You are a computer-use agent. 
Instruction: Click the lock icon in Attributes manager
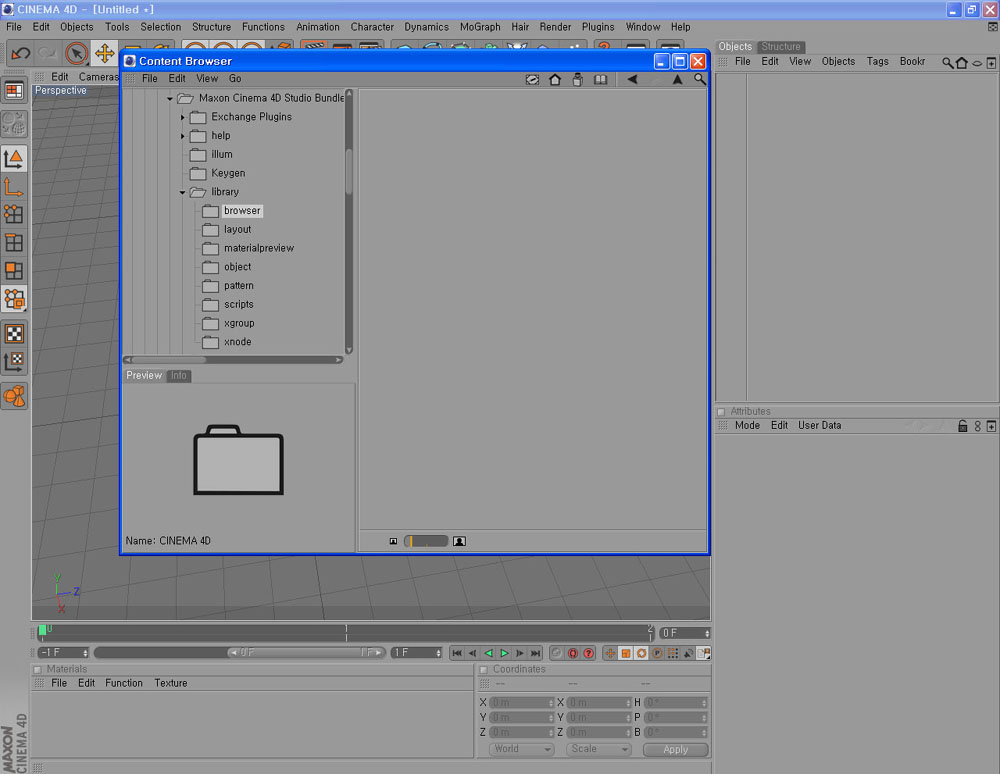tap(963, 426)
